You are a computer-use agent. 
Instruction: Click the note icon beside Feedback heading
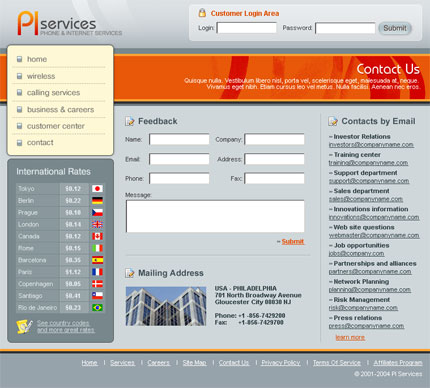pos(130,121)
